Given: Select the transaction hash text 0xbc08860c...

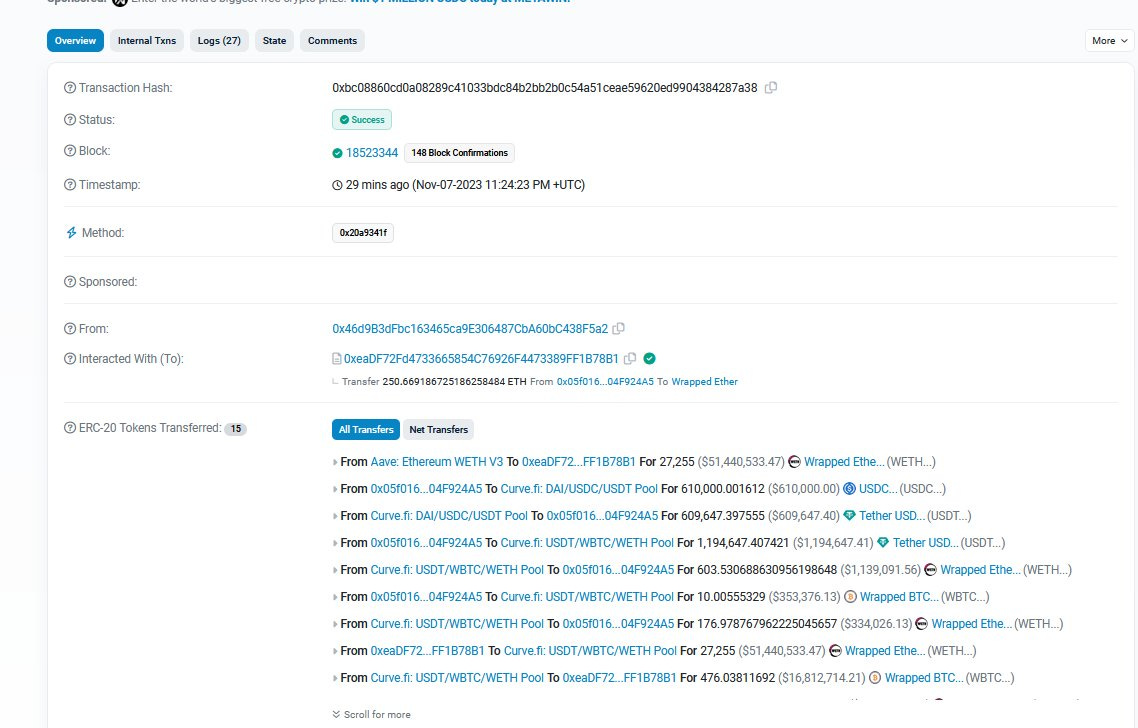Looking at the screenshot, I should [x=545, y=88].
